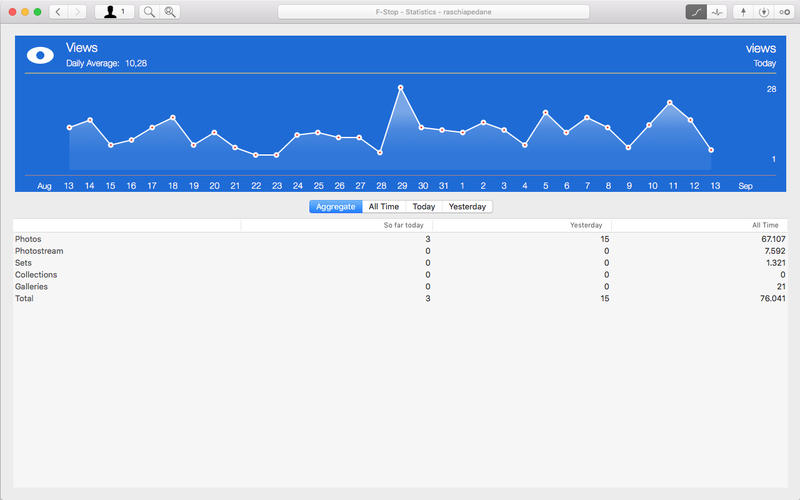This screenshot has height=500, width=800.
Task: Click the 'Sets' row label
Action: 23,263
